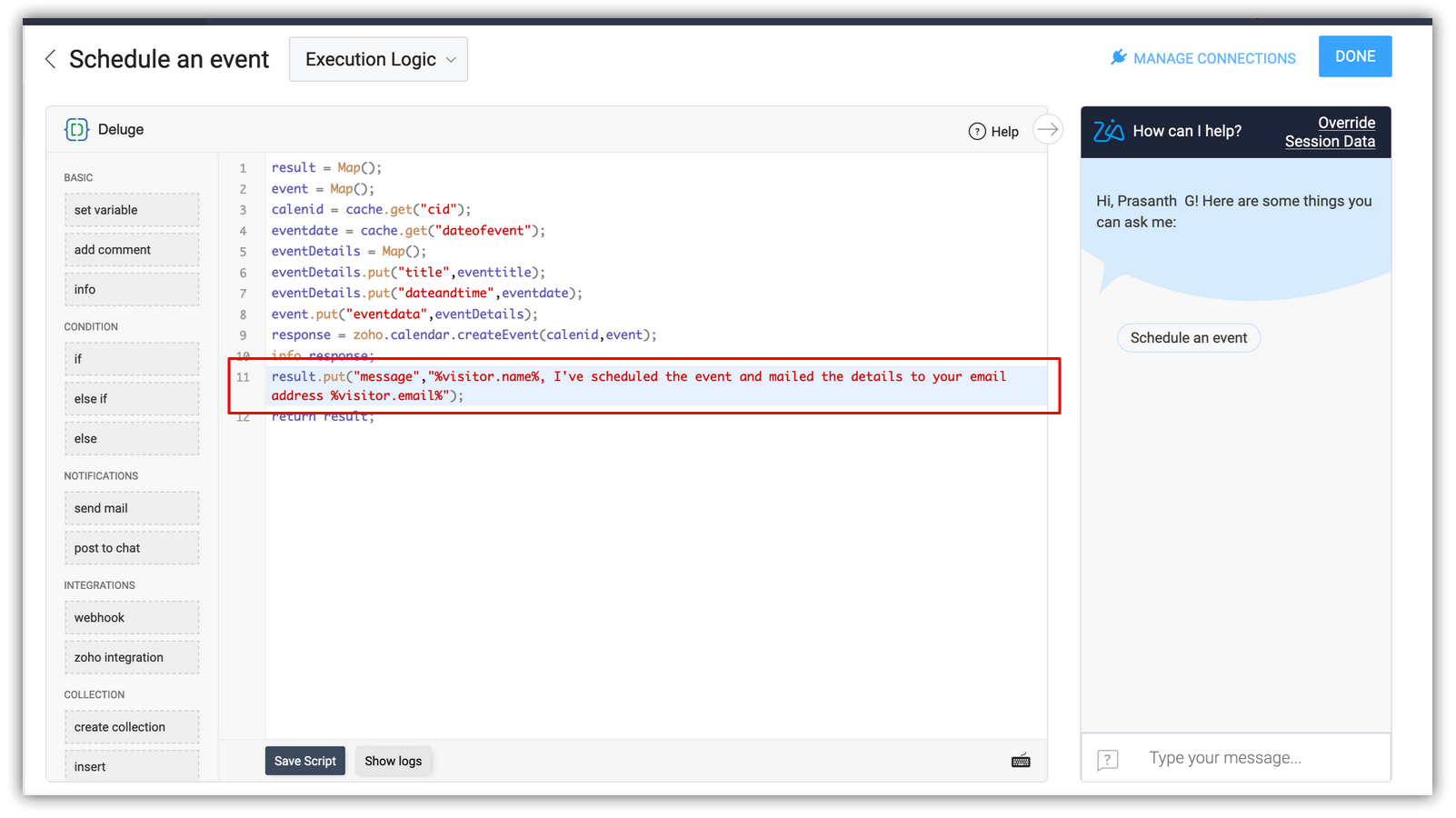Click the question mark icon beside message box
The width and height of the screenshot is (1456, 818).
(1107, 760)
